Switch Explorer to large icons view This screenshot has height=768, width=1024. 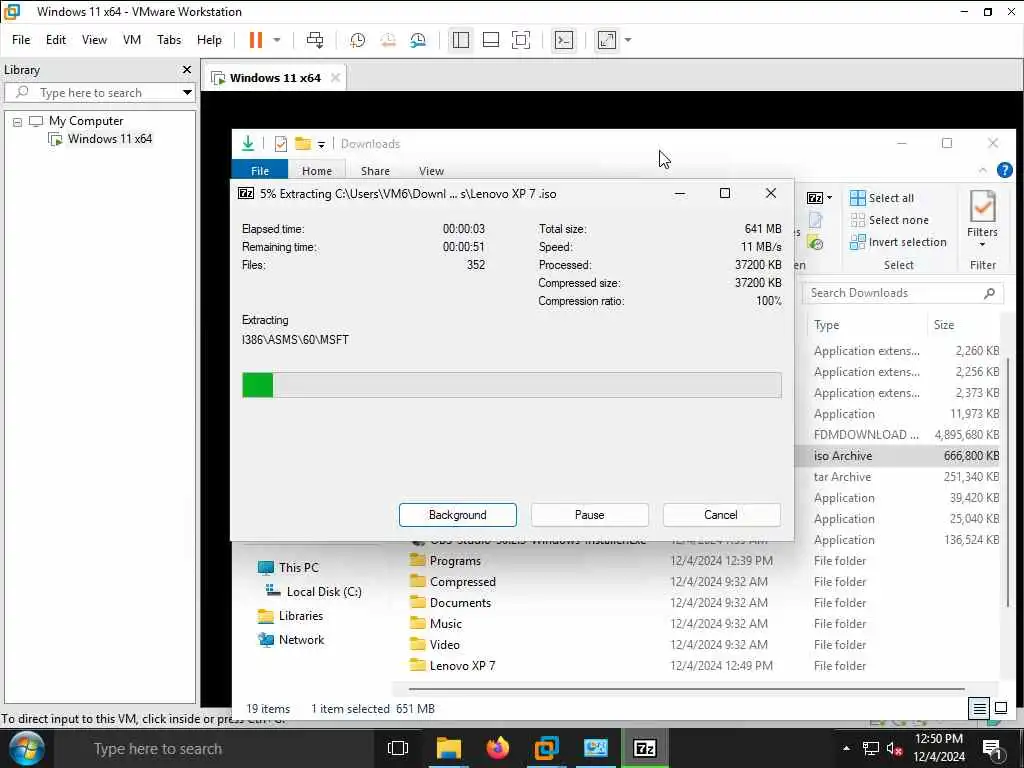pos(1000,708)
